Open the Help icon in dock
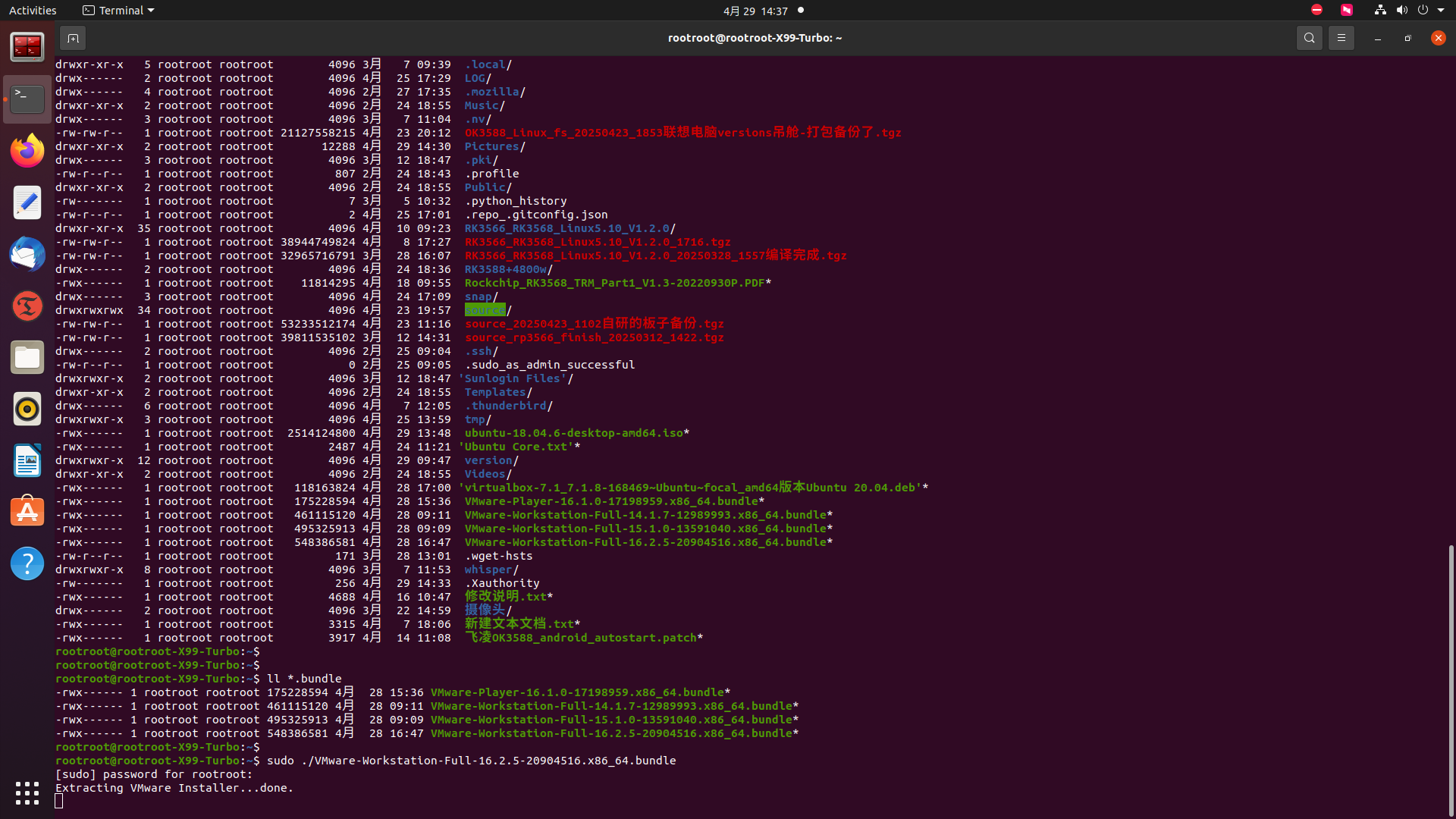The width and height of the screenshot is (1456, 819). pyautogui.click(x=27, y=563)
